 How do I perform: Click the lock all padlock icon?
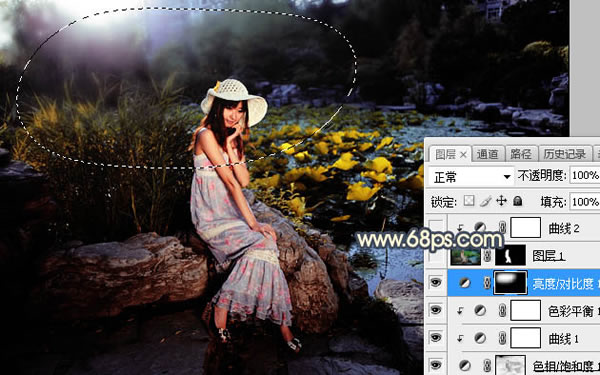coord(517,201)
